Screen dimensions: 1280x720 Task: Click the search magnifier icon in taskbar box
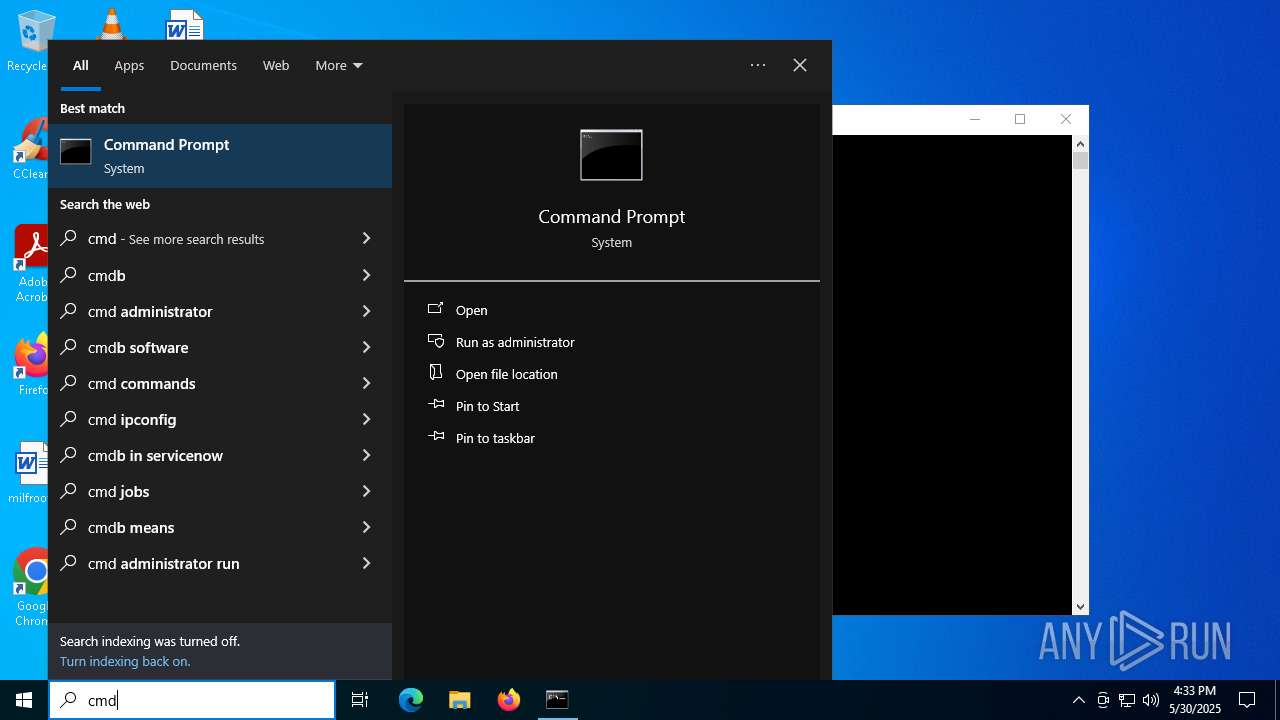click(68, 700)
